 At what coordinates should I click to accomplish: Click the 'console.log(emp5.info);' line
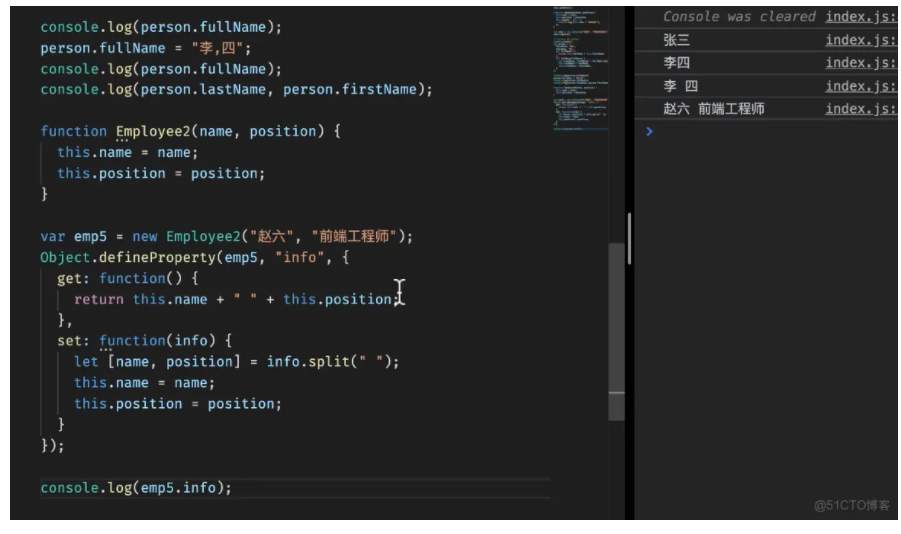click(x=136, y=488)
